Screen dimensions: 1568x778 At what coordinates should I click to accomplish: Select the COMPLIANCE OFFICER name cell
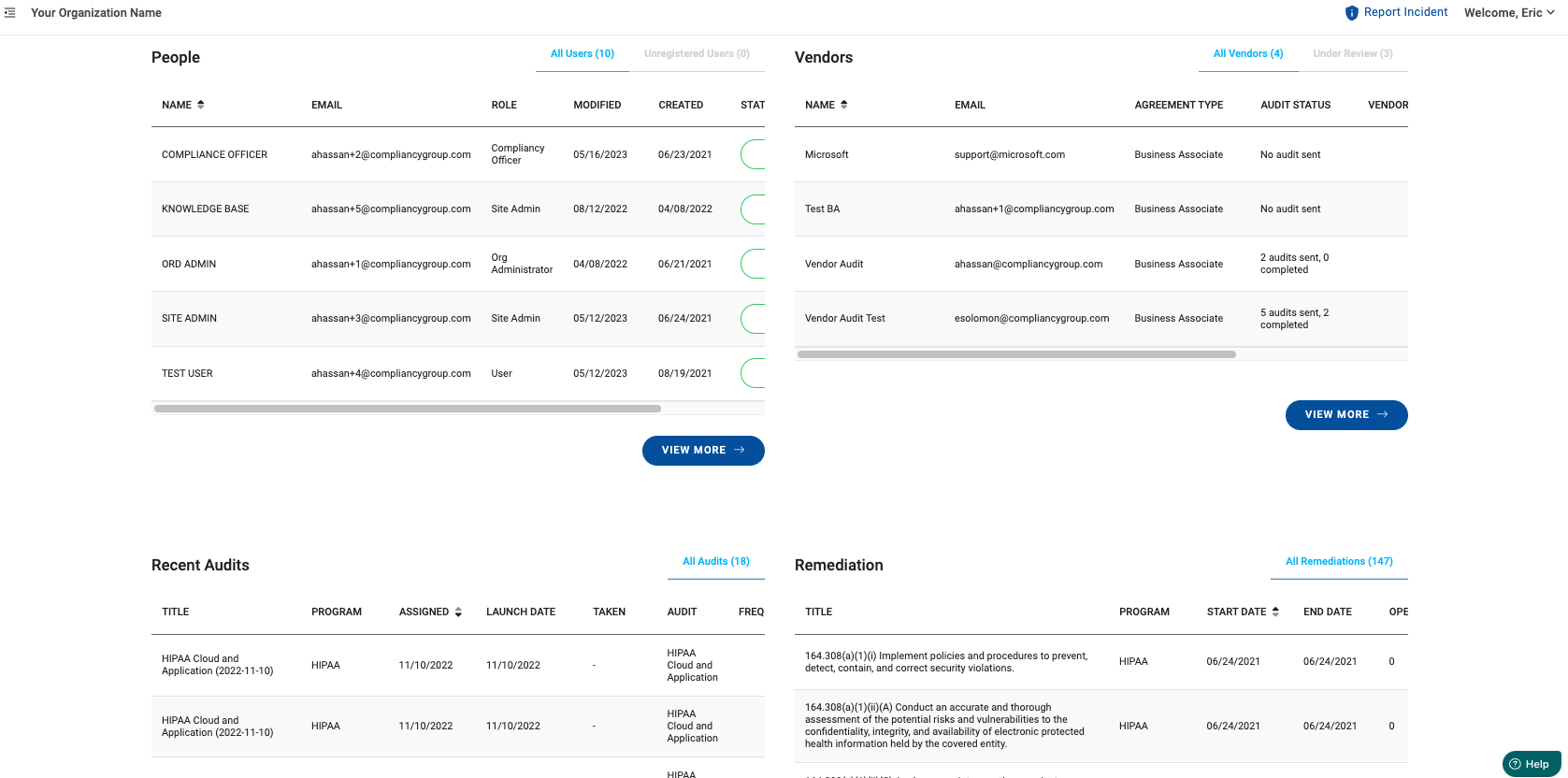click(x=214, y=154)
